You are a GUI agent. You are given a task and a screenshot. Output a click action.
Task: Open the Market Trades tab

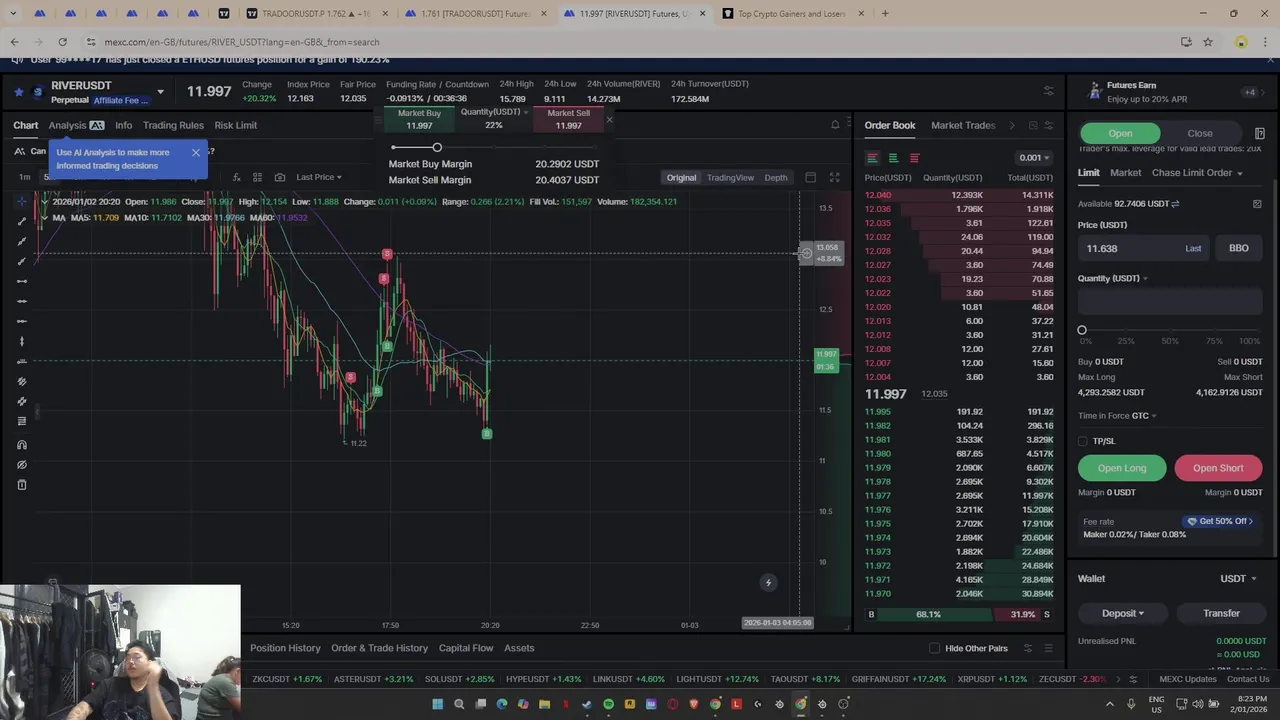pyautogui.click(x=963, y=125)
